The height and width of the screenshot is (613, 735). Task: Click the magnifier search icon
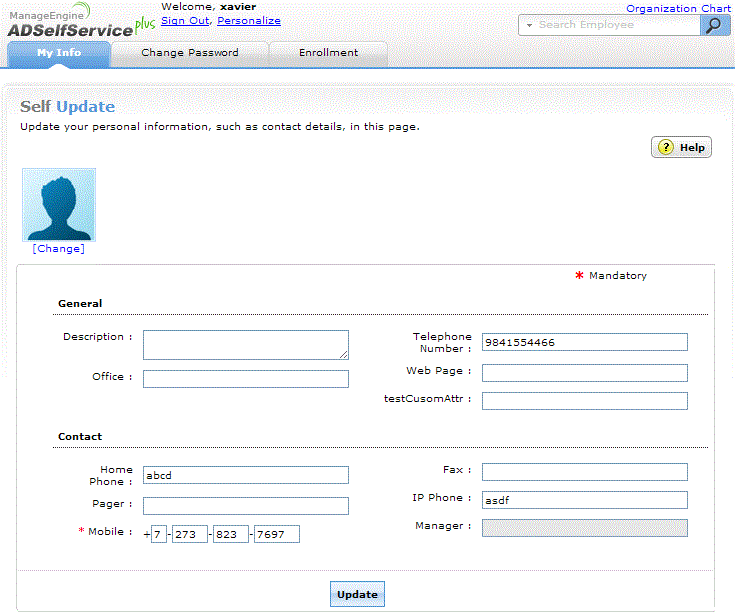[716, 25]
